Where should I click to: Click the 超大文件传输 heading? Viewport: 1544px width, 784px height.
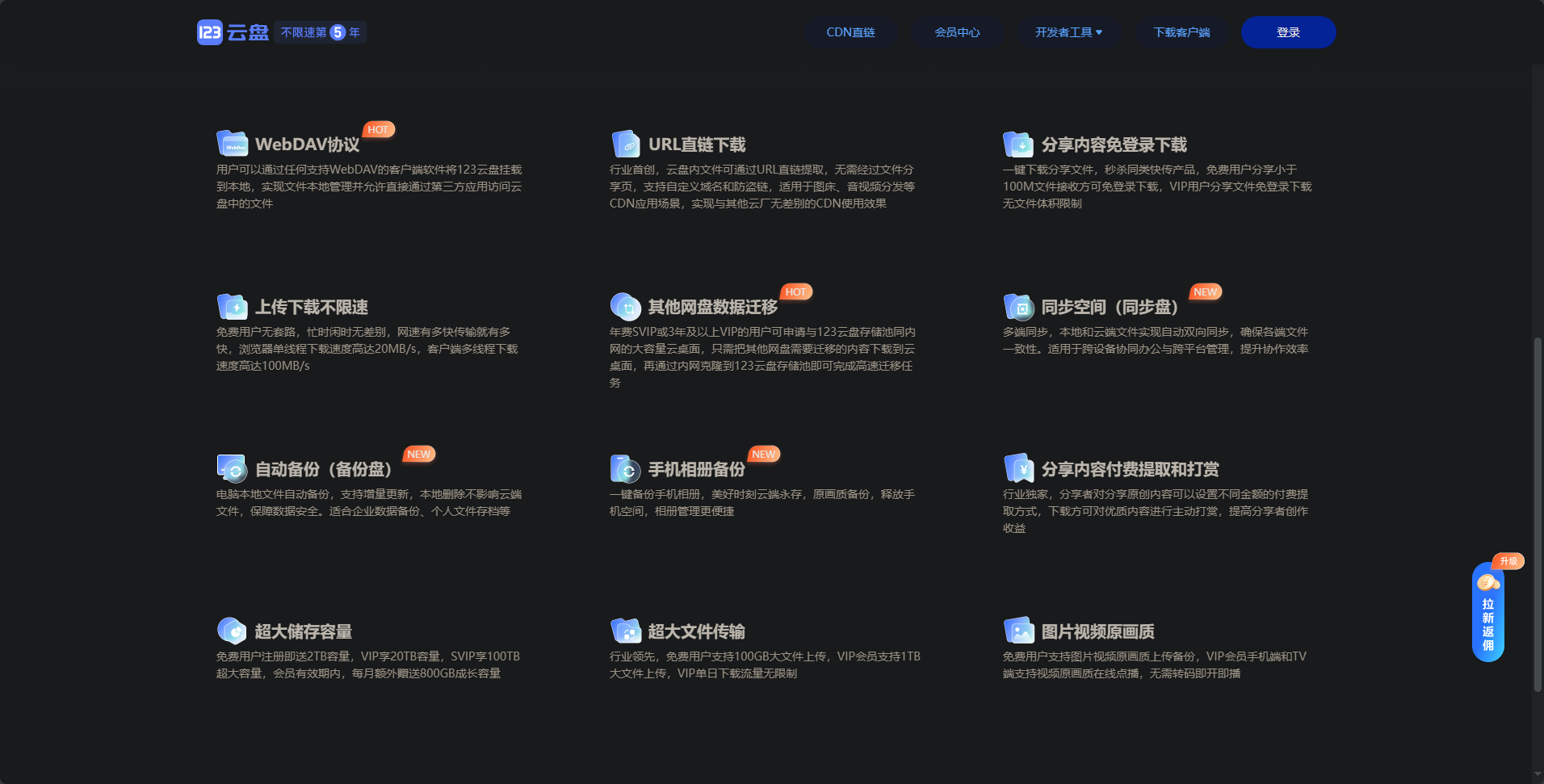(697, 631)
